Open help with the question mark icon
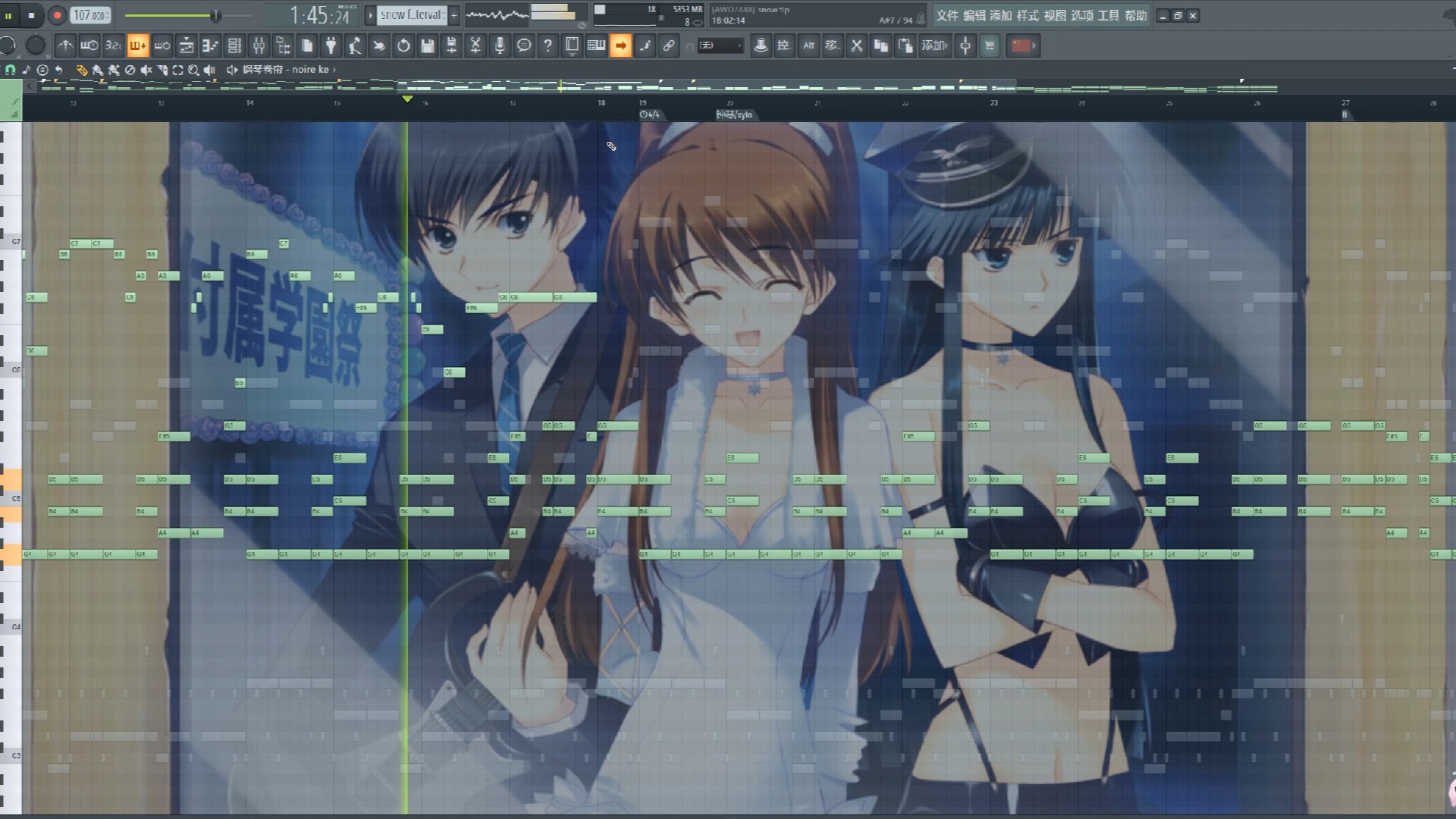This screenshot has width=1456, height=819. coord(548,46)
